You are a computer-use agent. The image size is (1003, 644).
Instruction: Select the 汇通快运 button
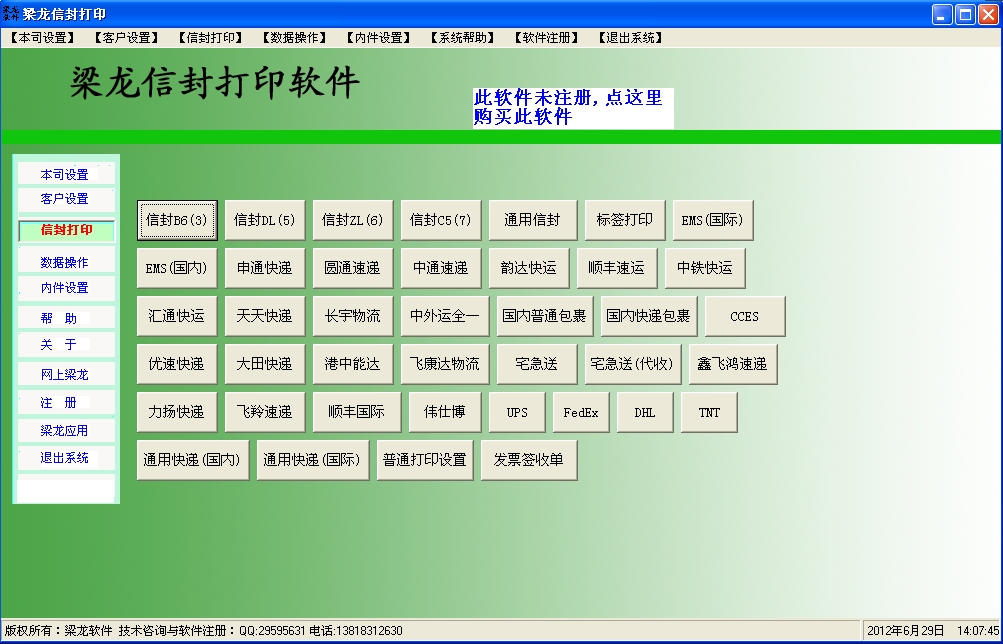coord(177,316)
